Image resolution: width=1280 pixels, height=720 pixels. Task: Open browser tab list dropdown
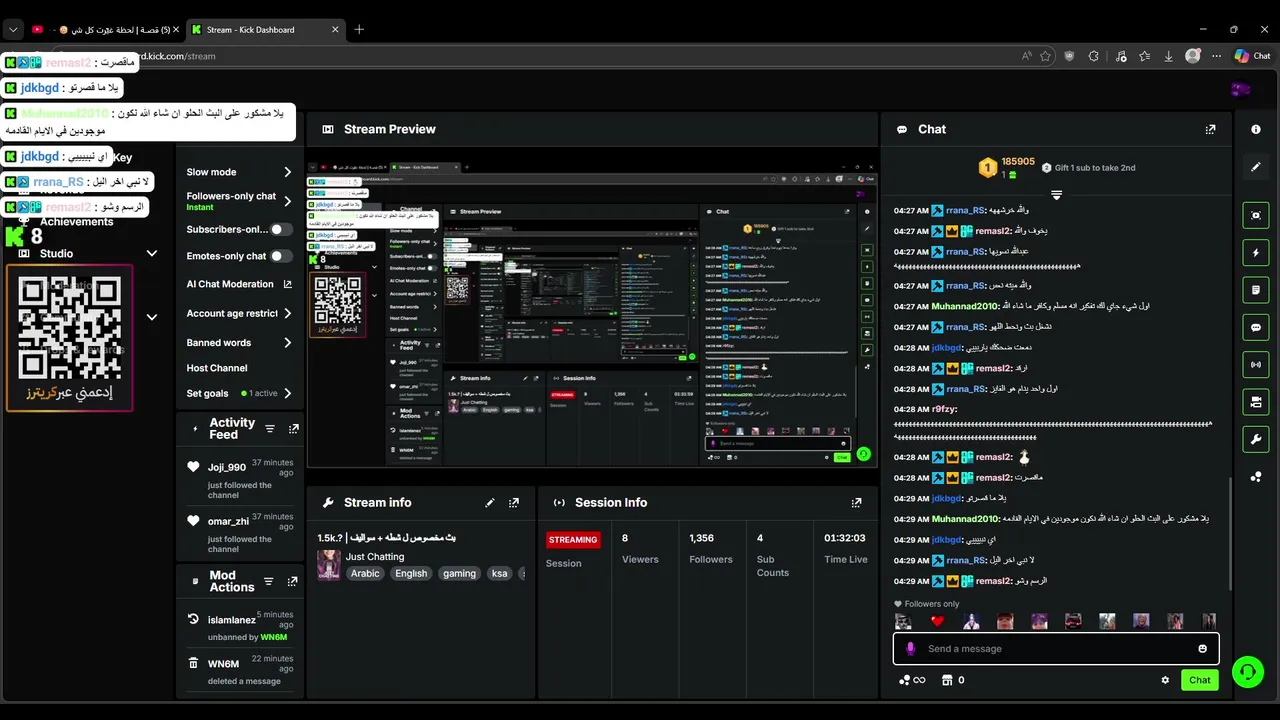pos(13,30)
